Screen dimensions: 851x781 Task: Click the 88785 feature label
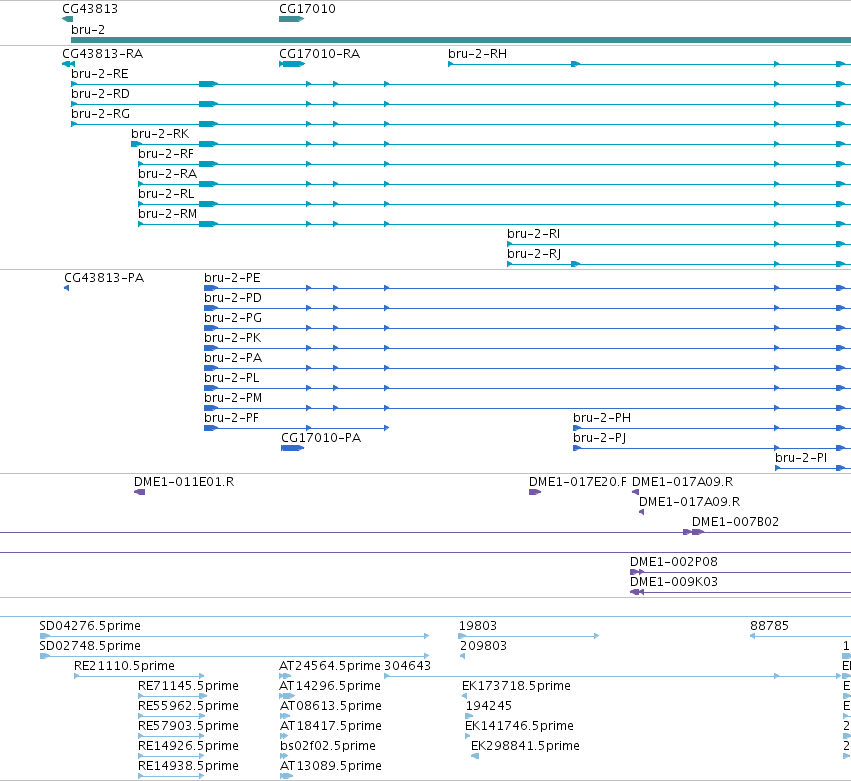coord(769,626)
